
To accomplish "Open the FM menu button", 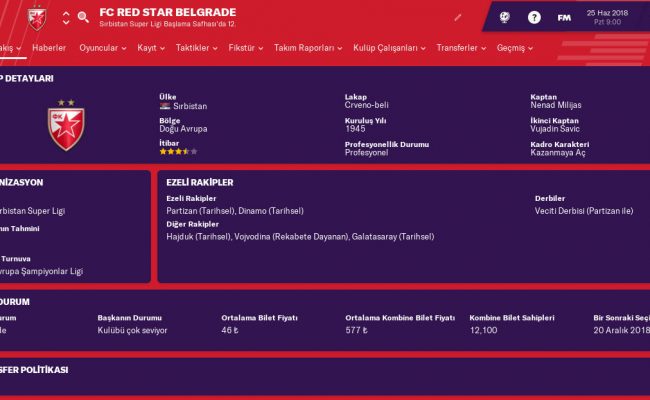I will click(x=564, y=17).
